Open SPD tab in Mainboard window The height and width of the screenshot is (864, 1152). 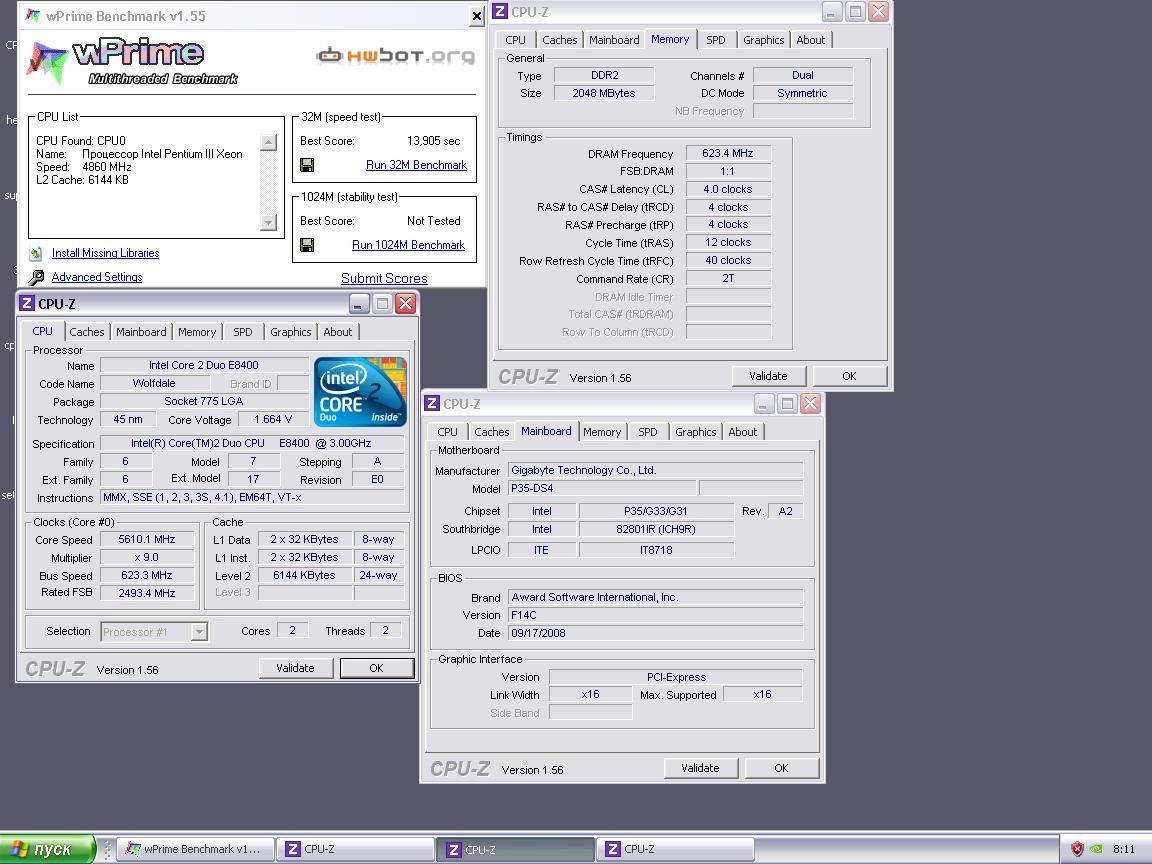647,432
